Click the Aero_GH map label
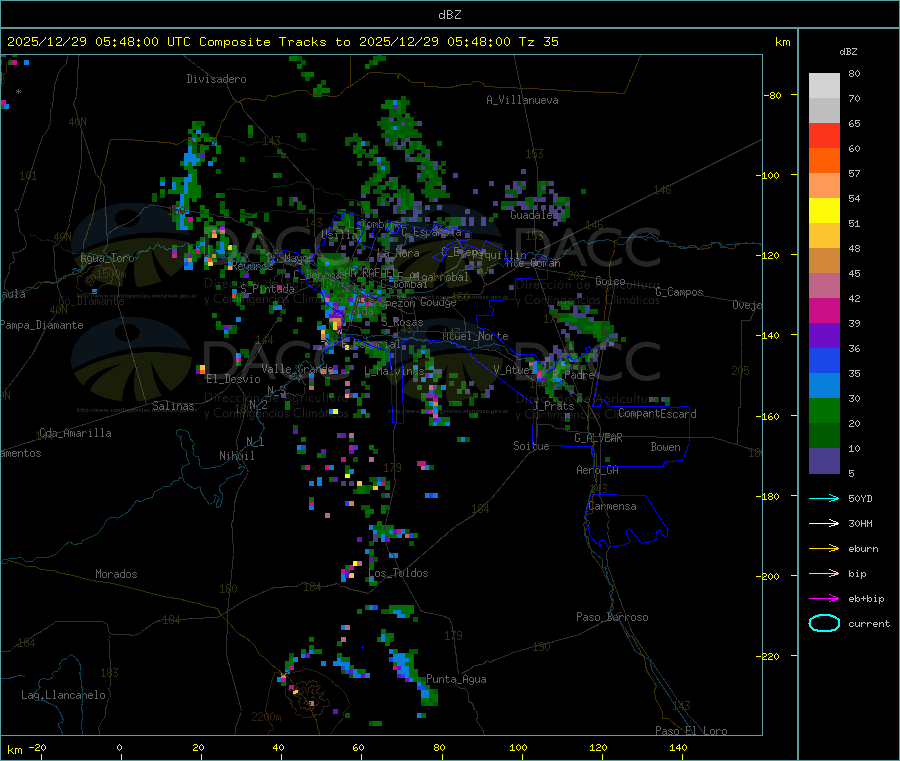The width and height of the screenshot is (900, 761). click(x=597, y=470)
